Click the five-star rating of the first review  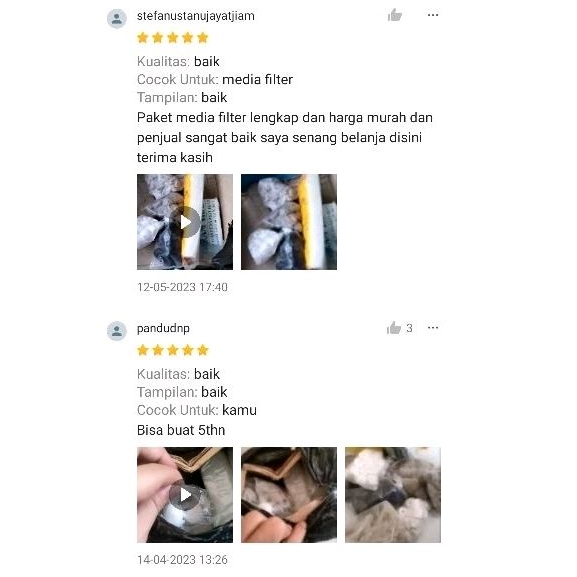pyautogui.click(x=173, y=38)
